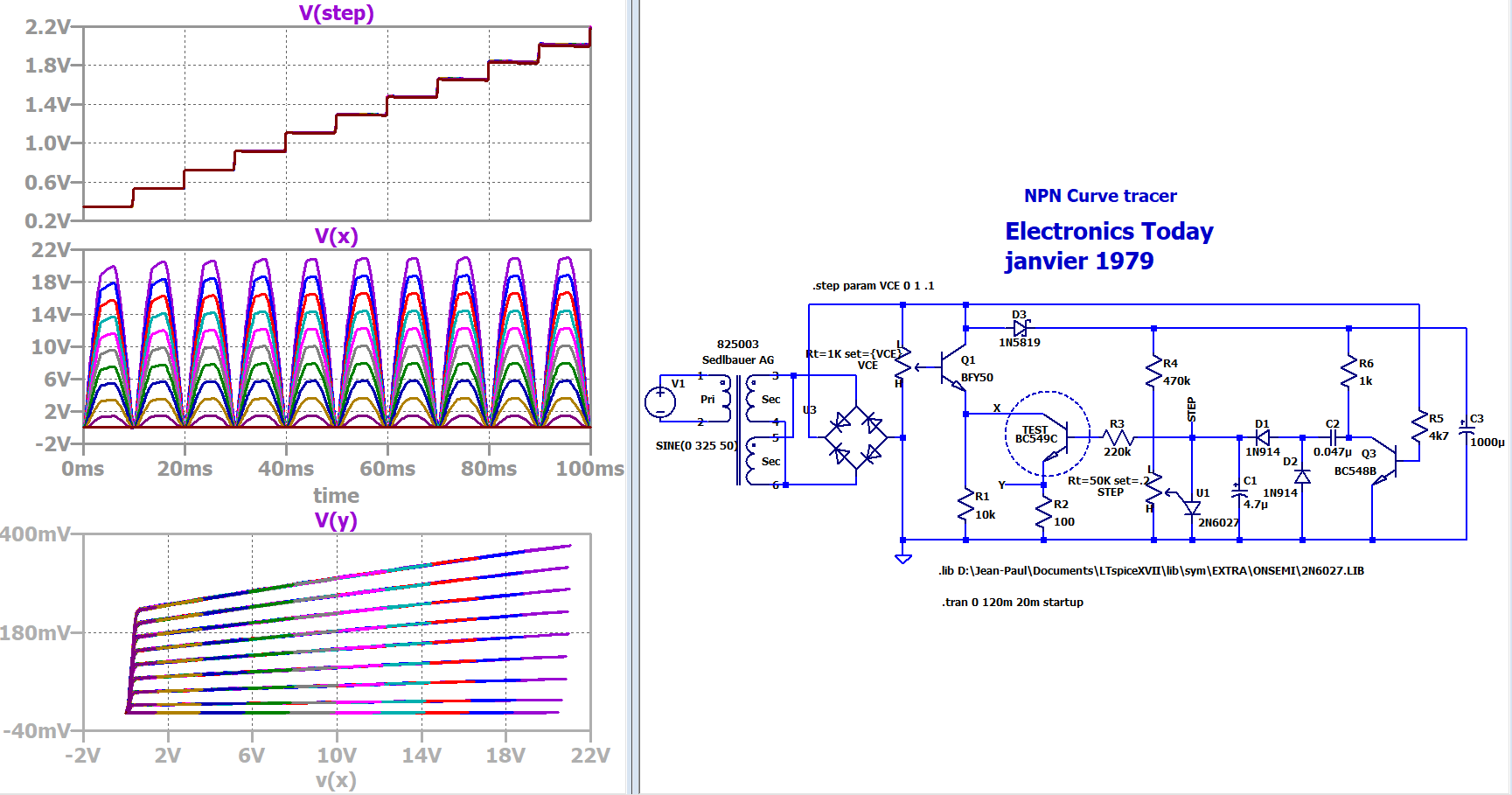Select the V1 sine voltage source symbol
Screen dimensions: 1512x795
660,401
